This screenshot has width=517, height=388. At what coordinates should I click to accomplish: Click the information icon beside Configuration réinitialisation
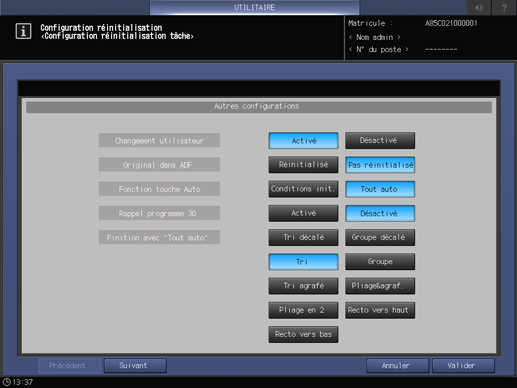(23, 31)
